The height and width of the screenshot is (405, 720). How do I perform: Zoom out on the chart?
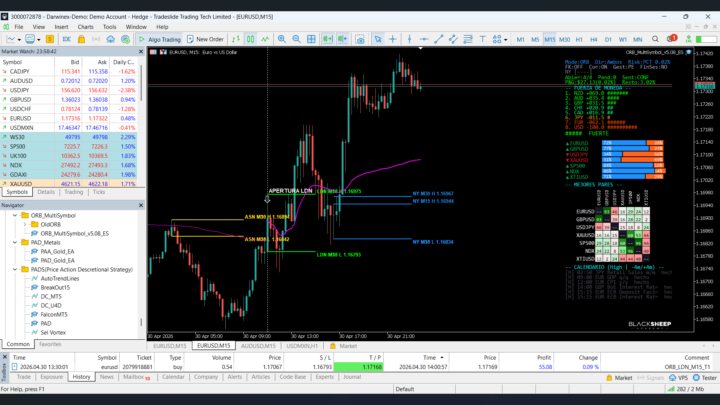(x=296, y=39)
